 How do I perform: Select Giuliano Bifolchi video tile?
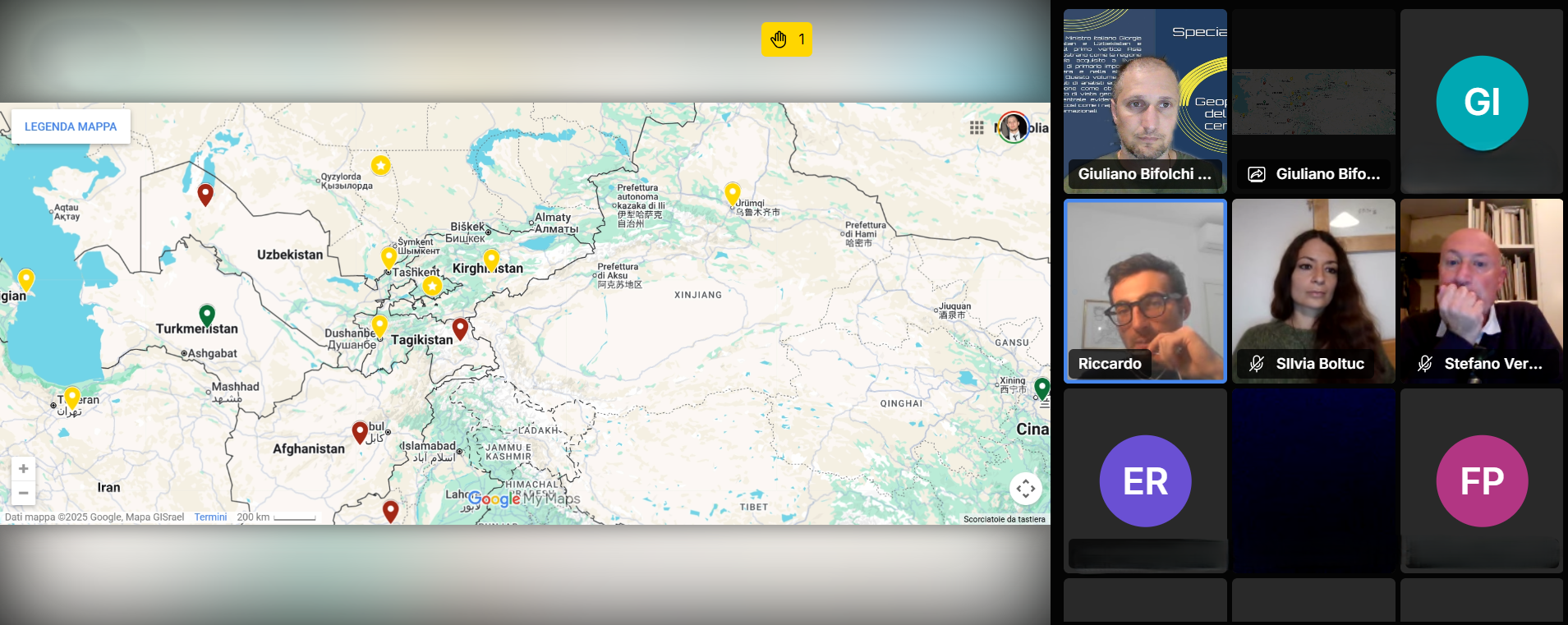pos(1145,101)
